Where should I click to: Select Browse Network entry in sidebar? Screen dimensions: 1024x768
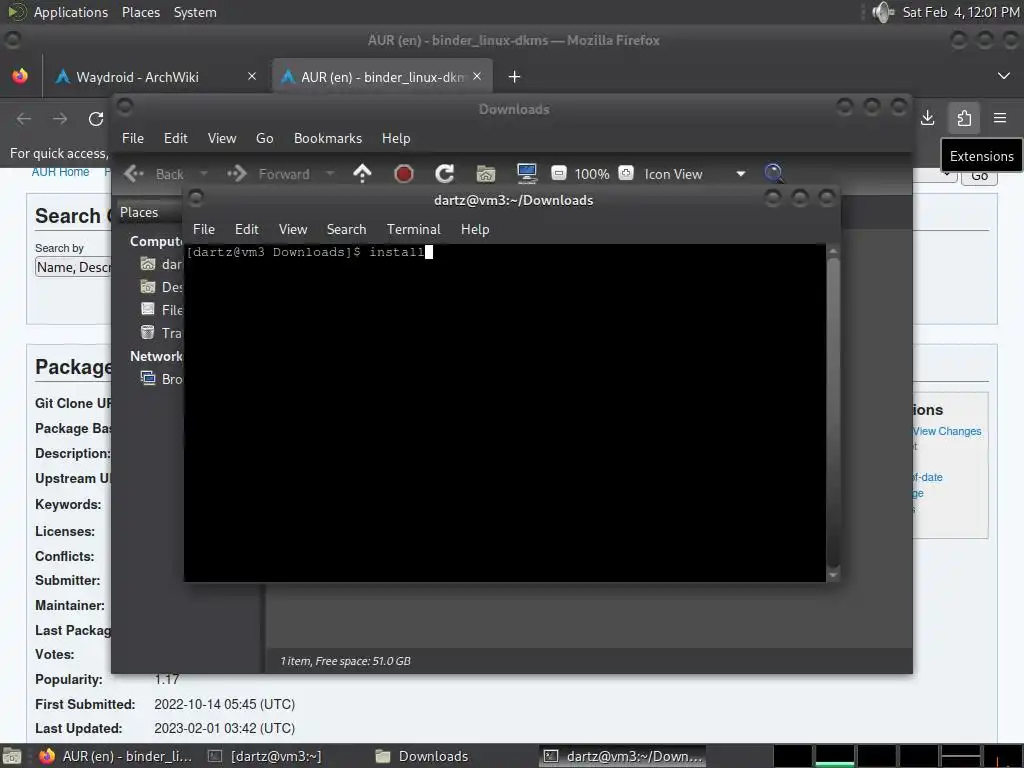pyautogui.click(x=161, y=379)
